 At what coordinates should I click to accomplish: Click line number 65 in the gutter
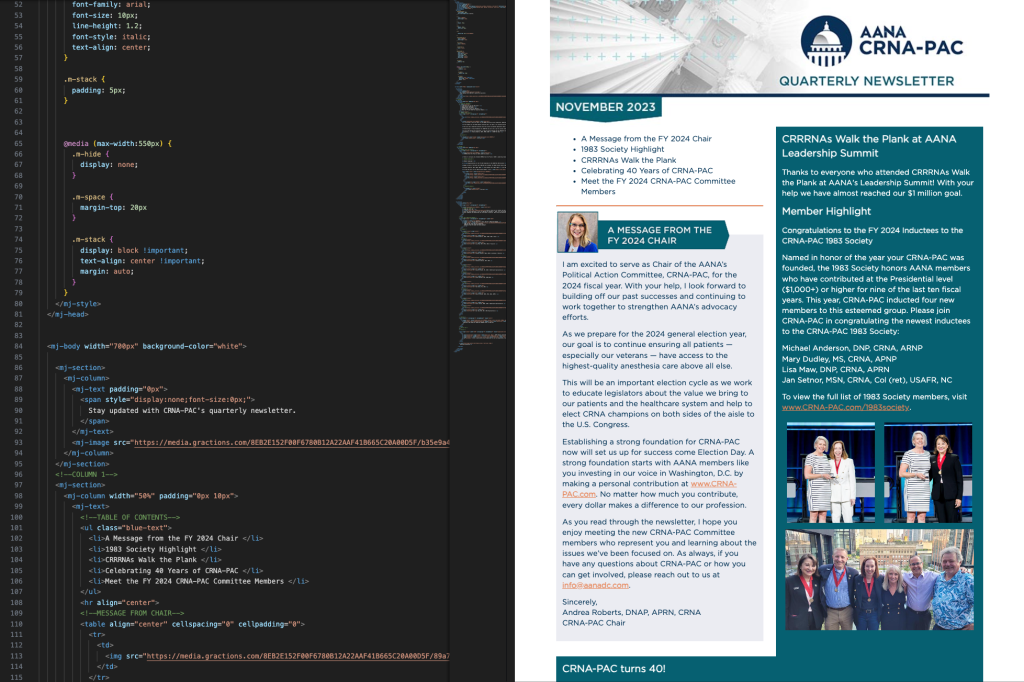point(18,144)
